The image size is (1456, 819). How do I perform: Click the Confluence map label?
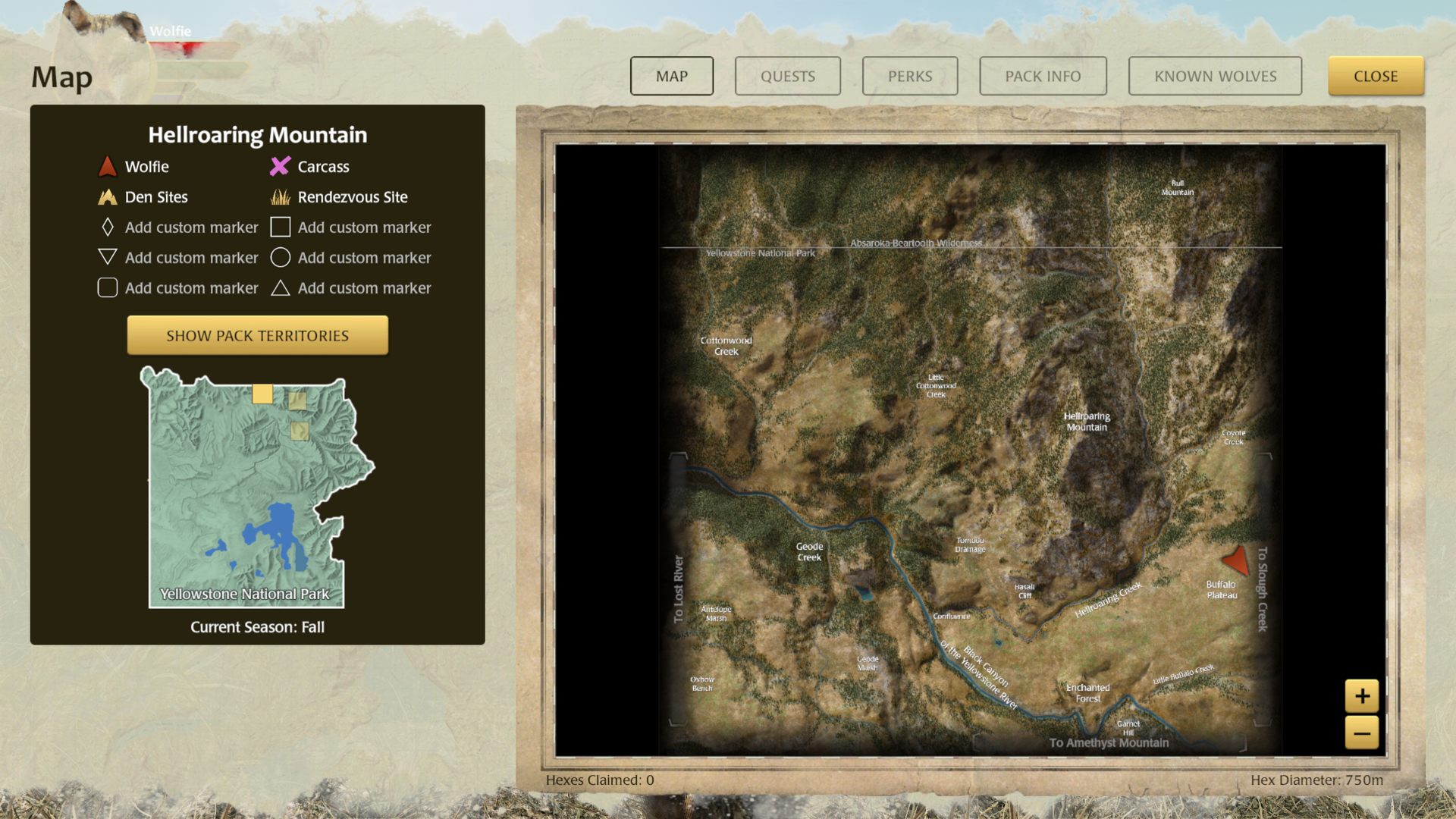951,617
